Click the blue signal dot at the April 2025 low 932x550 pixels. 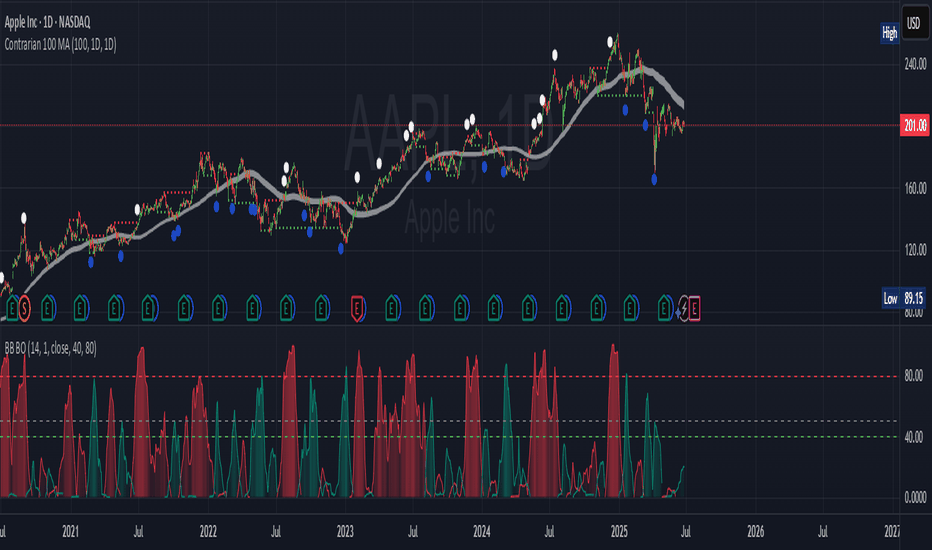click(654, 179)
